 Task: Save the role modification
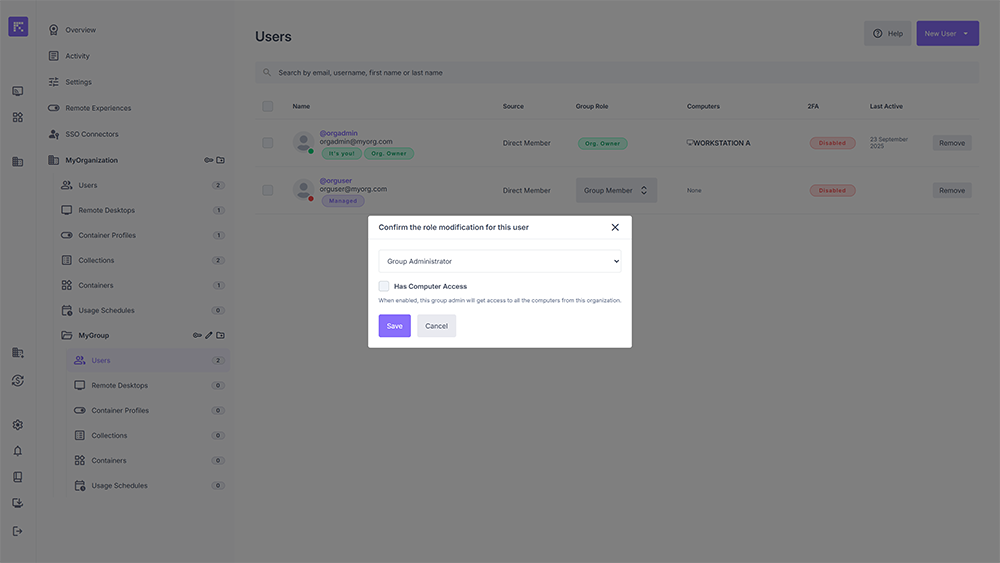[394, 326]
